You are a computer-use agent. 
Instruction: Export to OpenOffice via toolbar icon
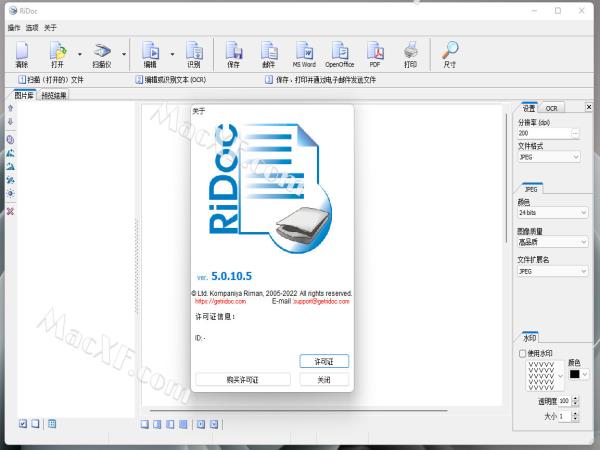pos(339,55)
